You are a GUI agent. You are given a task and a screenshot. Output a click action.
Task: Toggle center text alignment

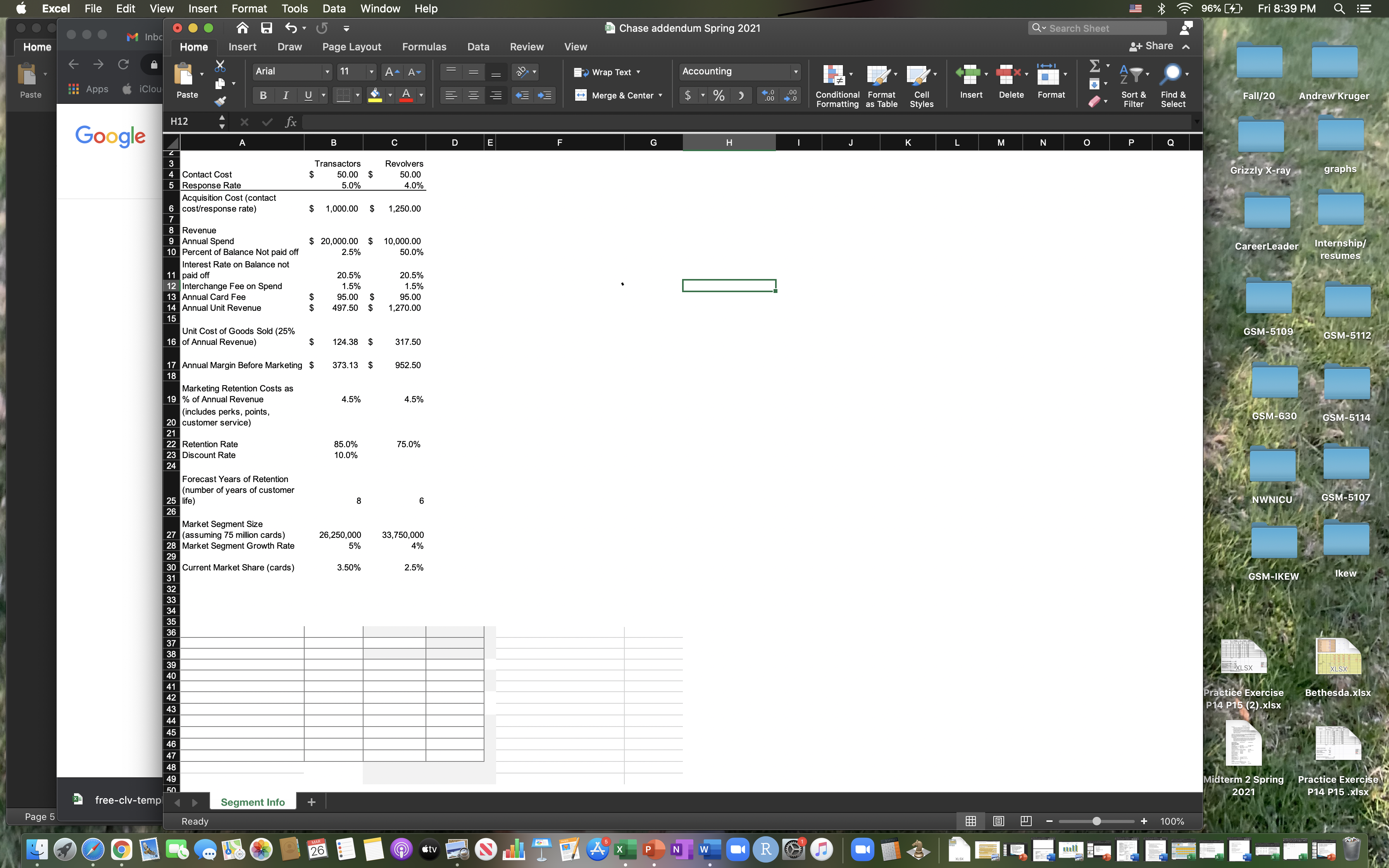click(x=473, y=95)
